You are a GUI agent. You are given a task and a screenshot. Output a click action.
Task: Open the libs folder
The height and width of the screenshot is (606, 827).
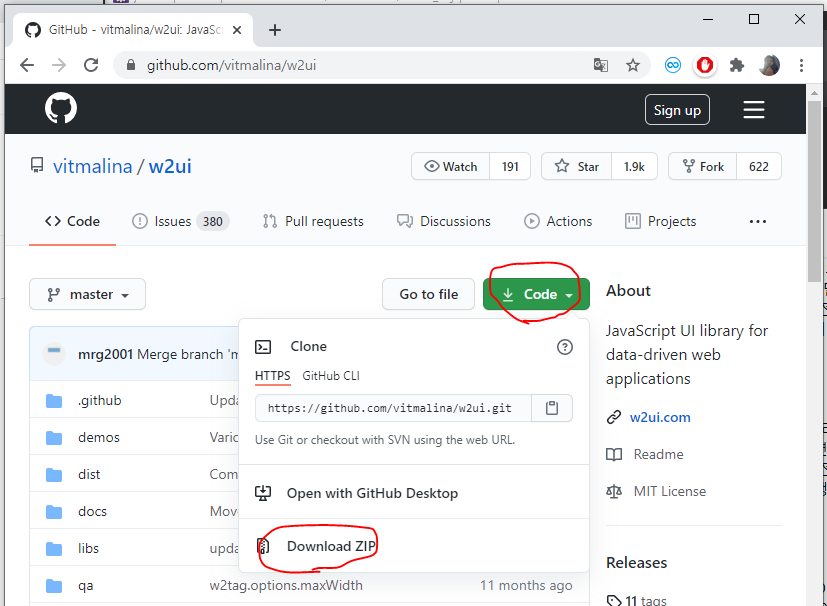88,548
